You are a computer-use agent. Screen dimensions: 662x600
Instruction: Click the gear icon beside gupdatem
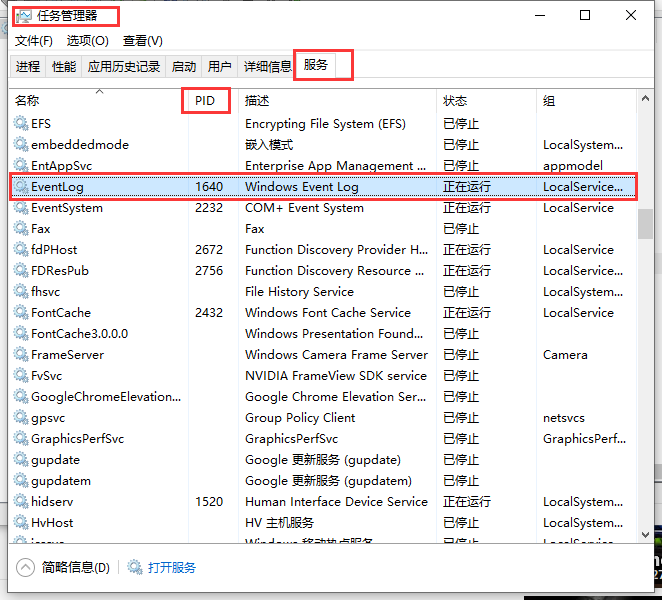point(21,481)
